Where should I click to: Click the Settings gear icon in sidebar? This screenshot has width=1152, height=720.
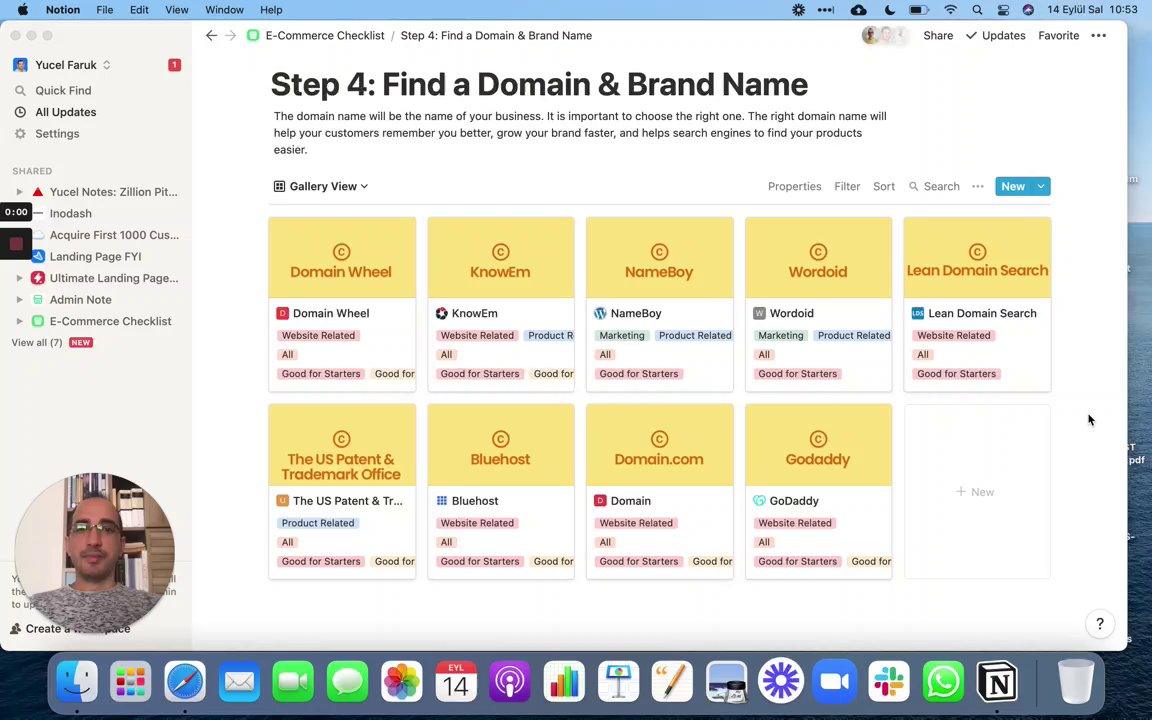pyautogui.click(x=21, y=134)
